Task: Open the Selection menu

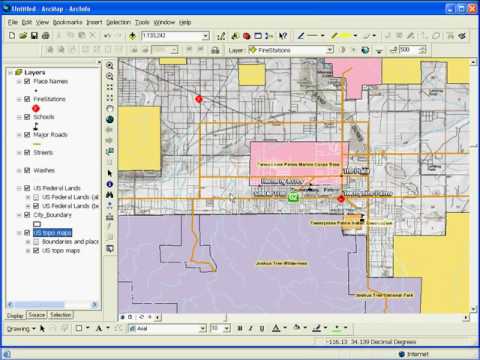Action: 118,22
